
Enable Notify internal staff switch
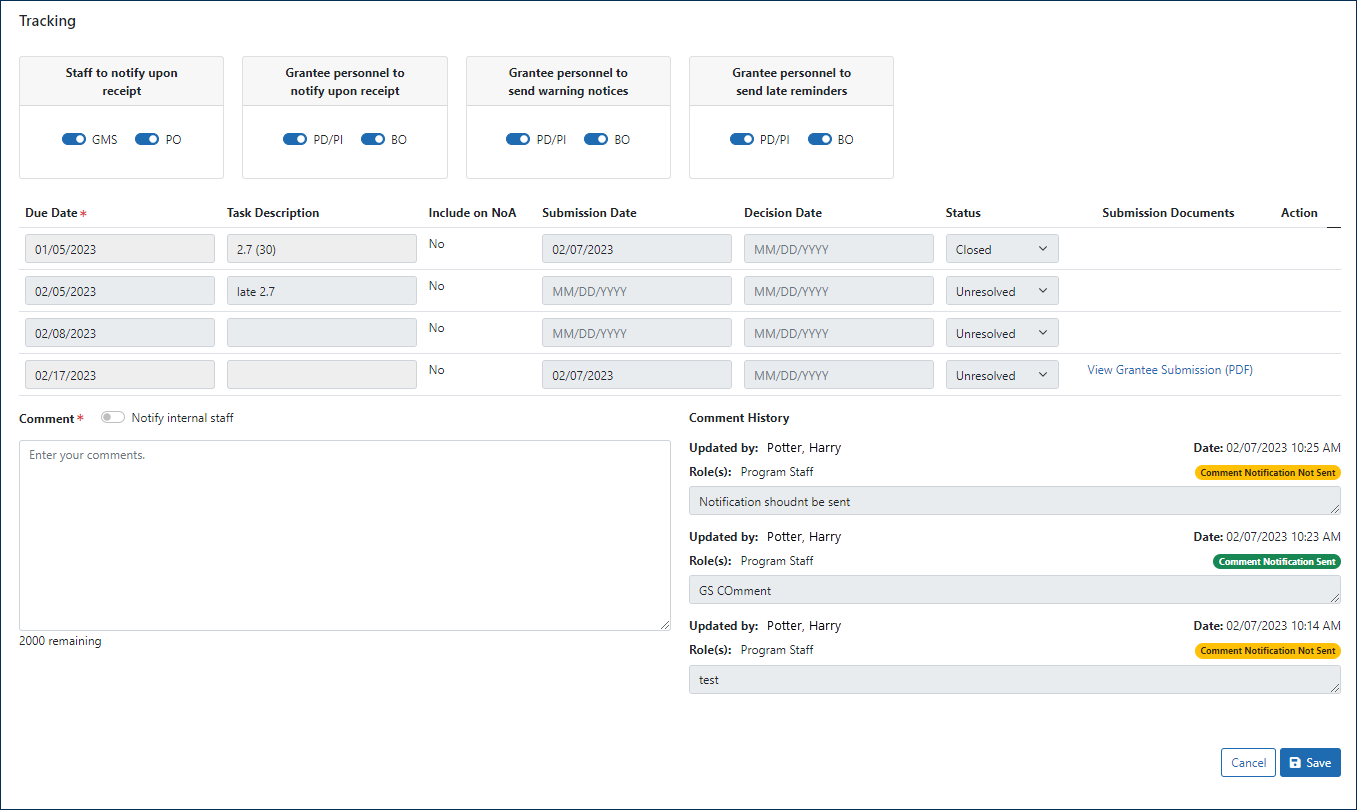pos(113,418)
